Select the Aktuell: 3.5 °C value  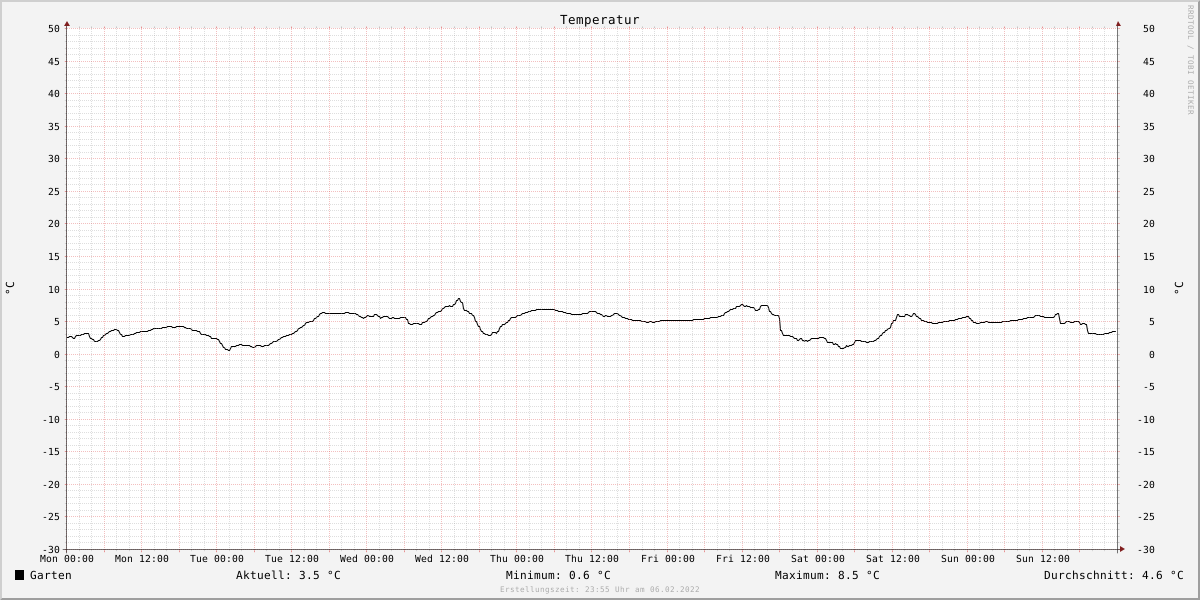[x=288, y=575]
